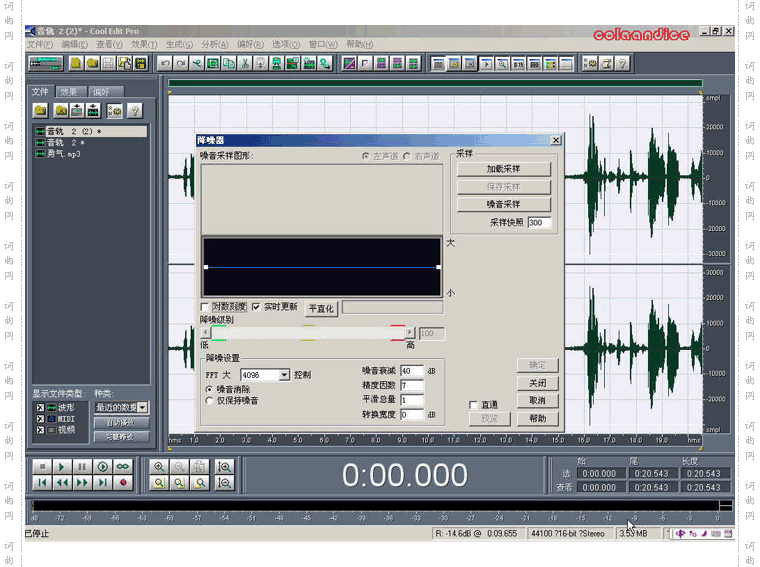This screenshot has height=567, width=760.
Task: Click the 自动播放 button in left panel
Action: 121,423
